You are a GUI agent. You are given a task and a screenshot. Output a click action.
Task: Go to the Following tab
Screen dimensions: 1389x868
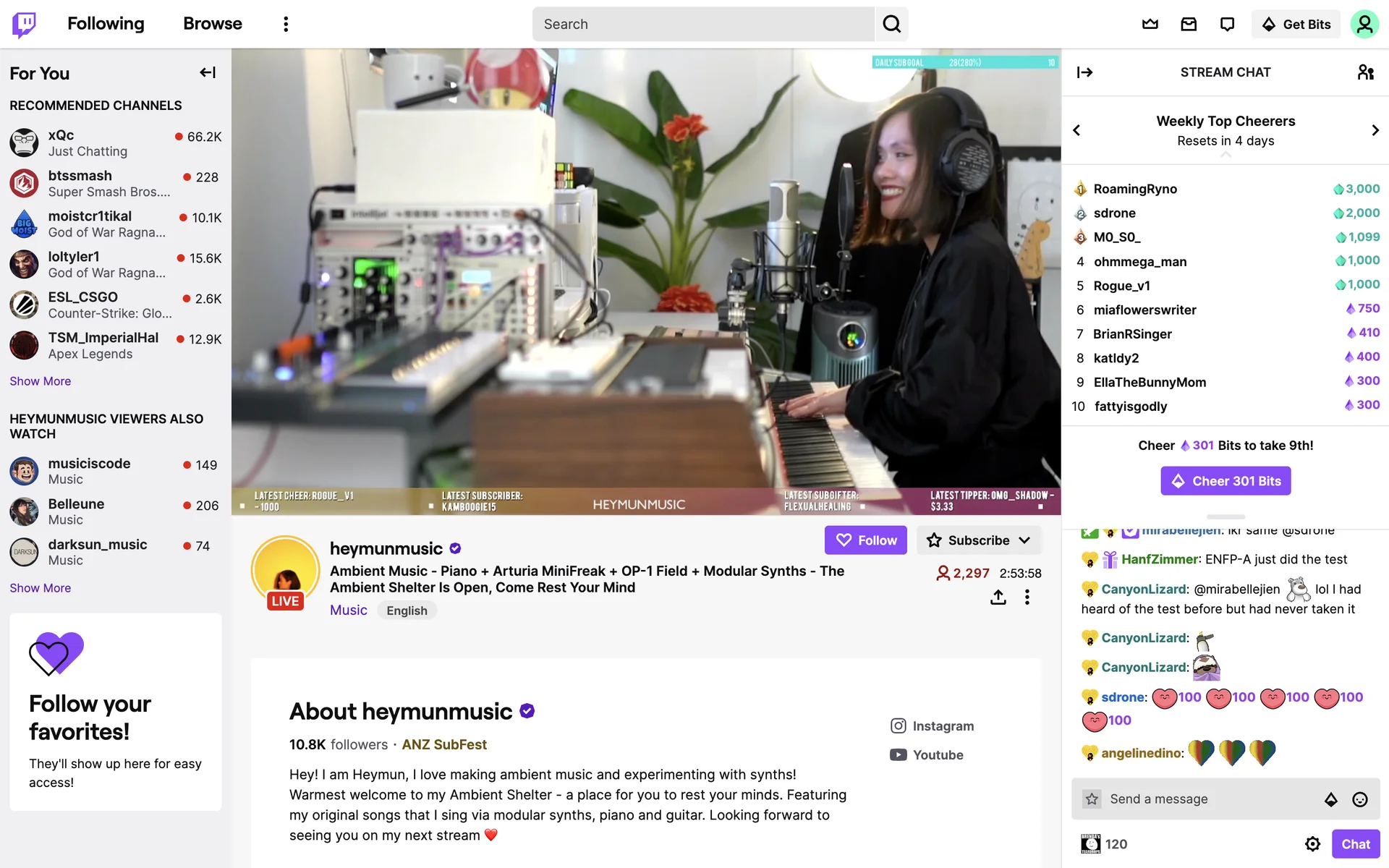(x=106, y=24)
